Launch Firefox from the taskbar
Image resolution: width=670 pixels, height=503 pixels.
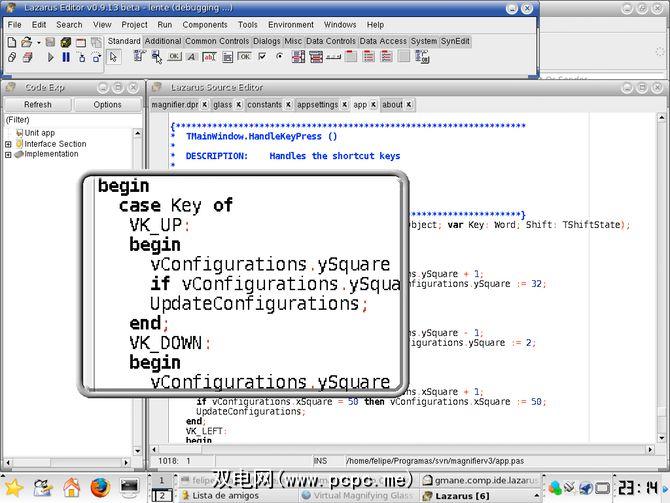click(100, 487)
